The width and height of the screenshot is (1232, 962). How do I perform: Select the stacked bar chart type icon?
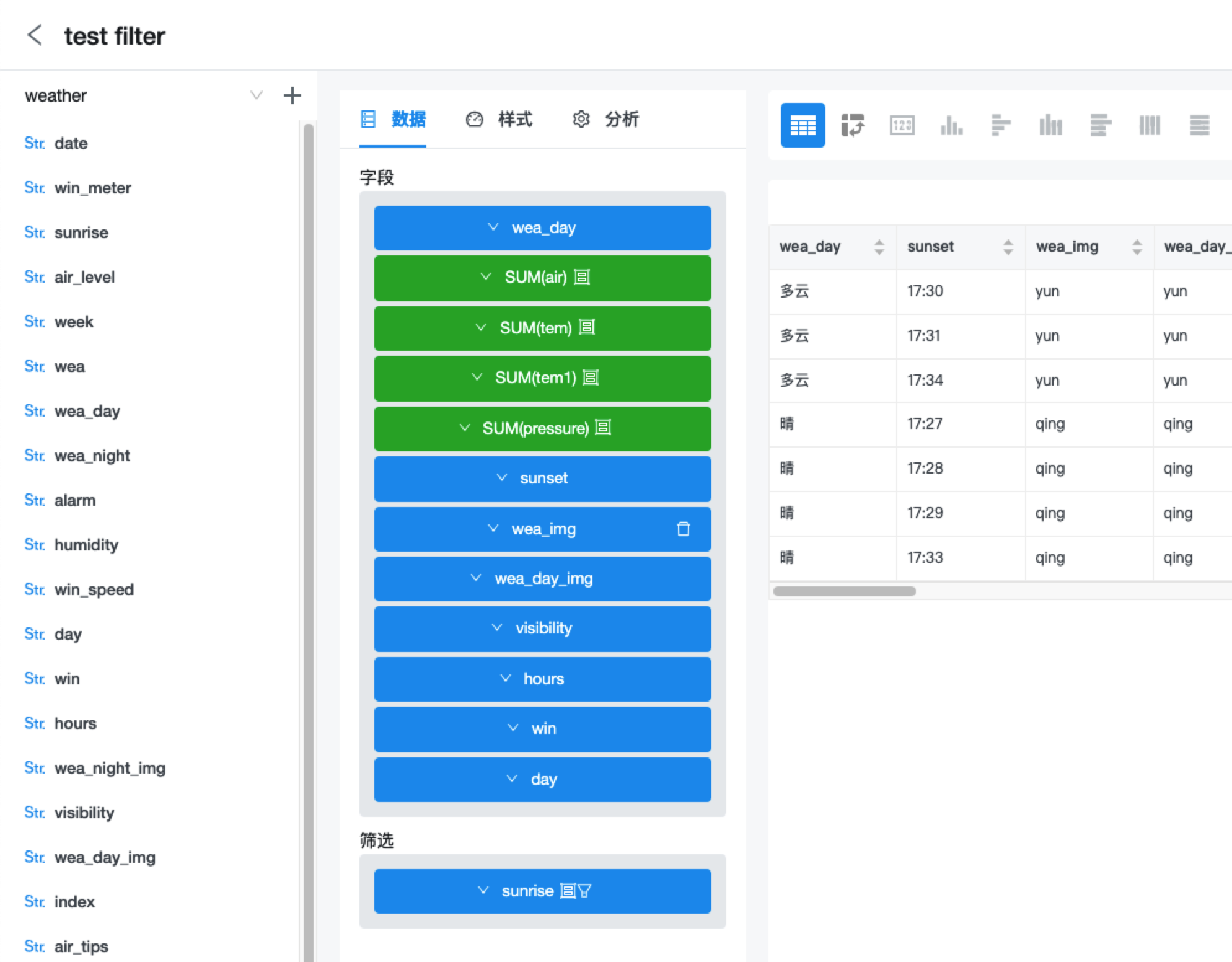tap(1050, 125)
